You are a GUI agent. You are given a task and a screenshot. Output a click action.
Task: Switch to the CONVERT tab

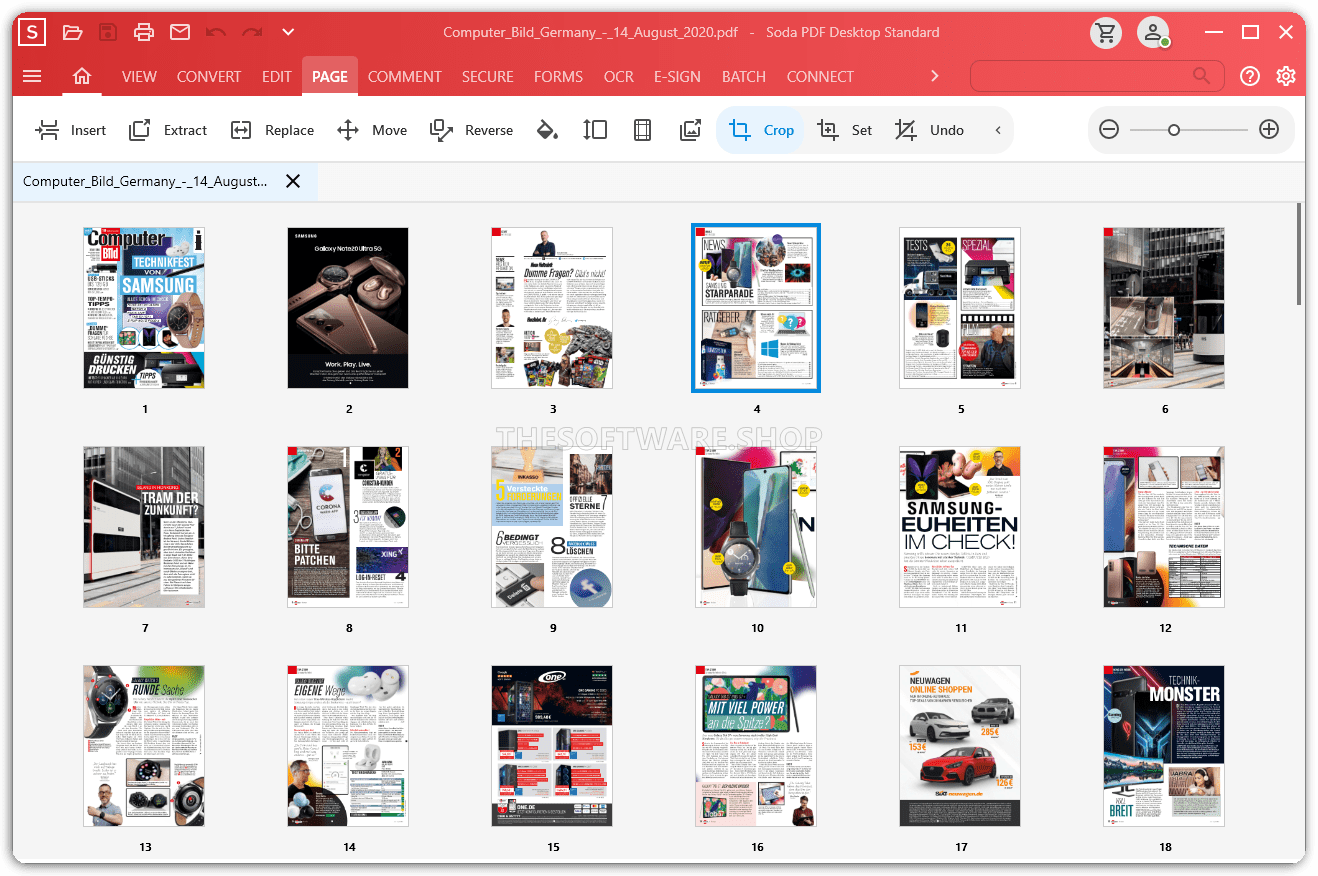click(209, 76)
